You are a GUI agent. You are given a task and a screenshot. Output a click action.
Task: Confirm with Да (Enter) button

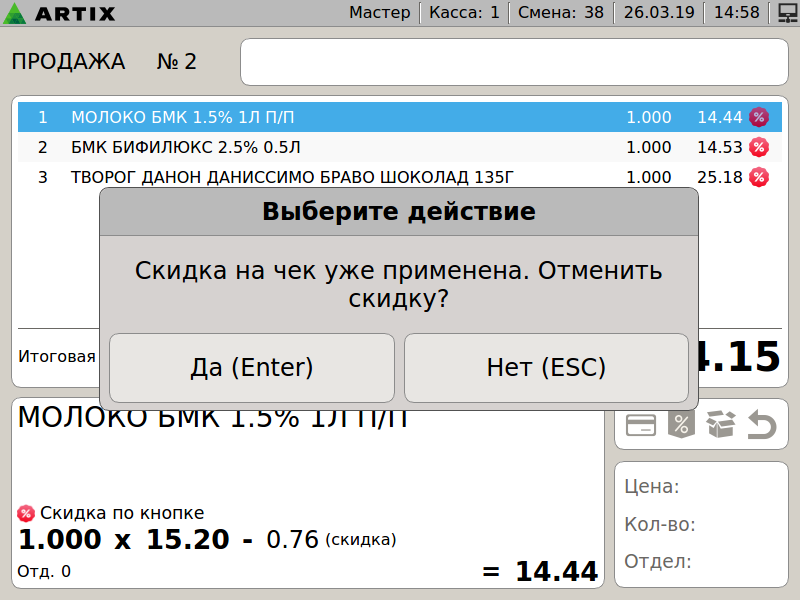[252, 368]
